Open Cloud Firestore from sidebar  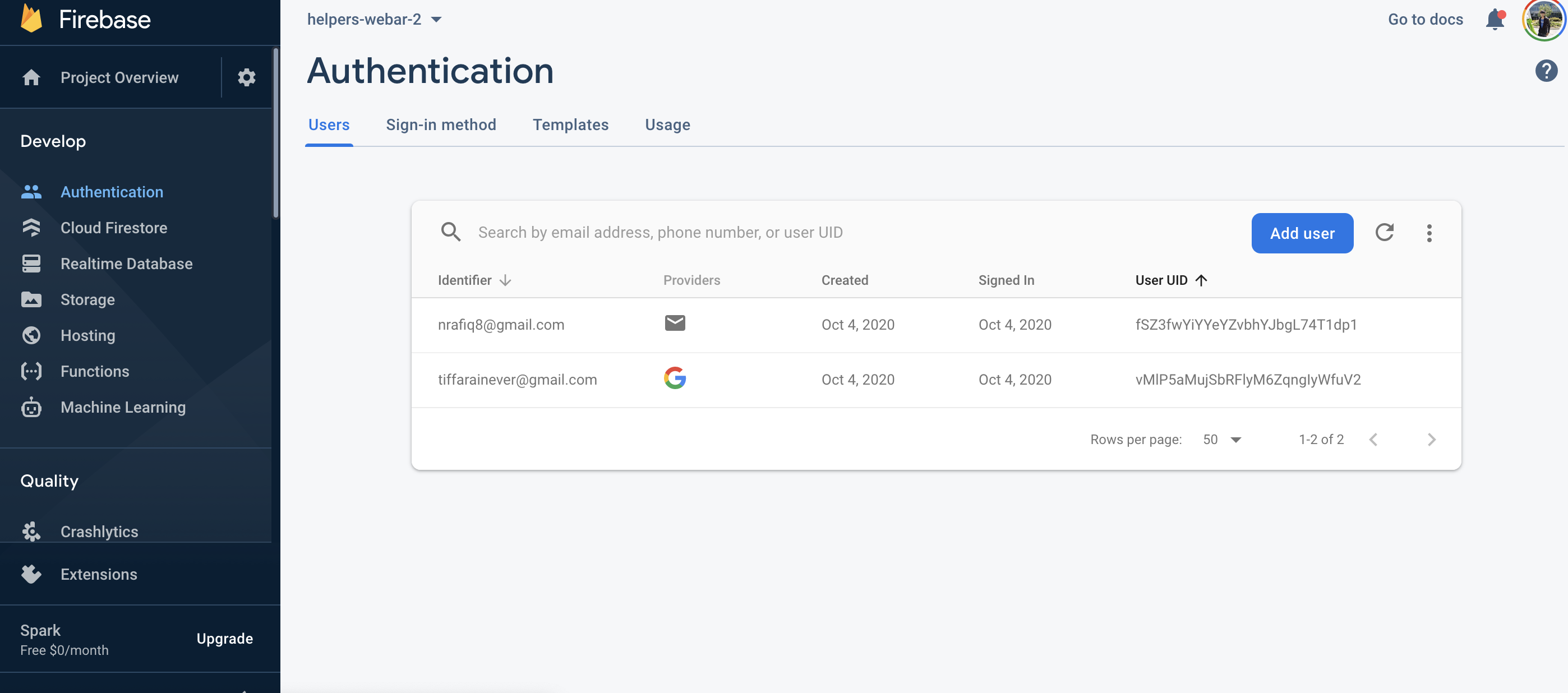click(114, 228)
